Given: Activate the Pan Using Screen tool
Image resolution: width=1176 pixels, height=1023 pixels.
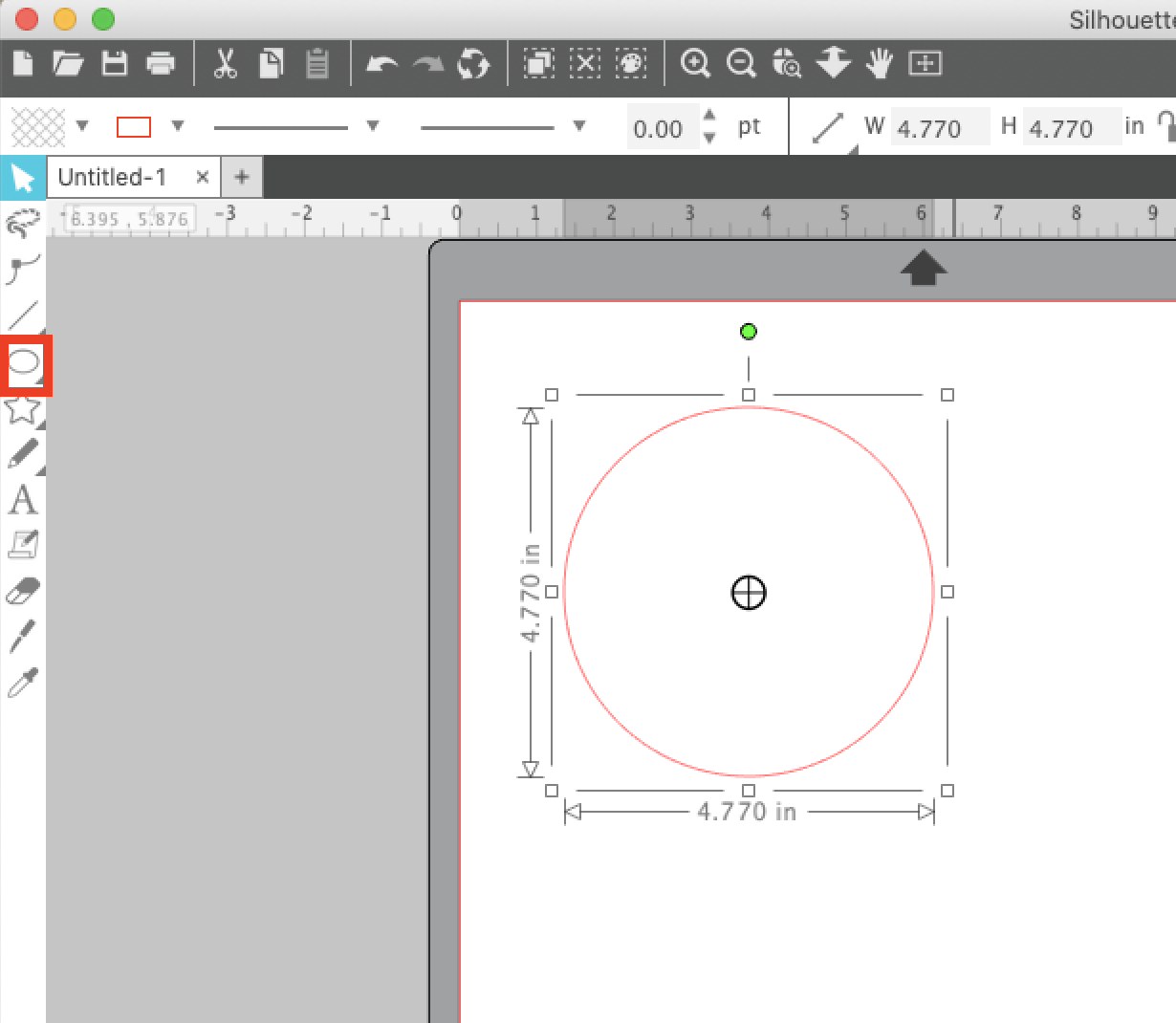Looking at the screenshot, I should [879, 63].
